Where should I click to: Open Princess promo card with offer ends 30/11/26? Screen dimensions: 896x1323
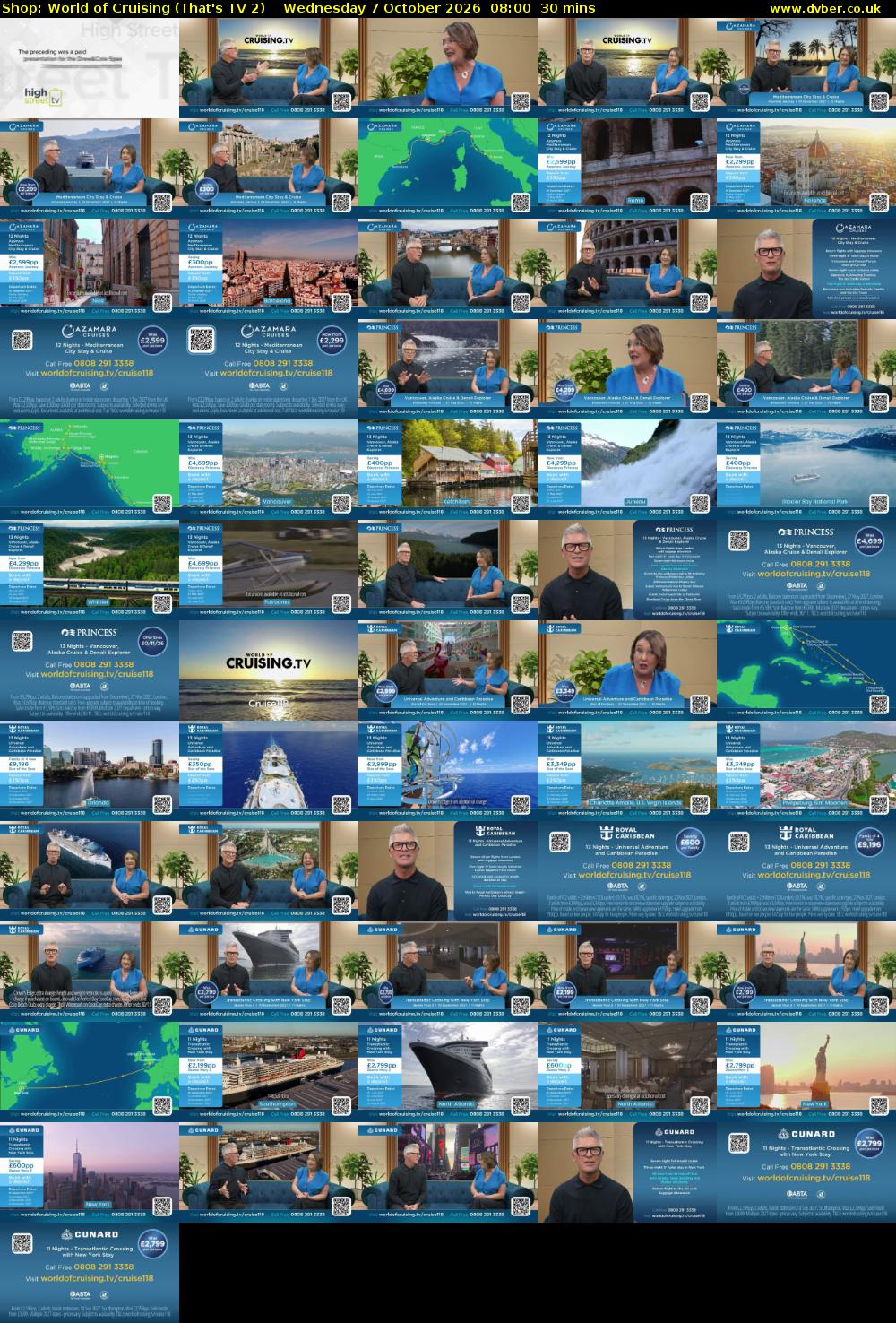(x=90, y=670)
